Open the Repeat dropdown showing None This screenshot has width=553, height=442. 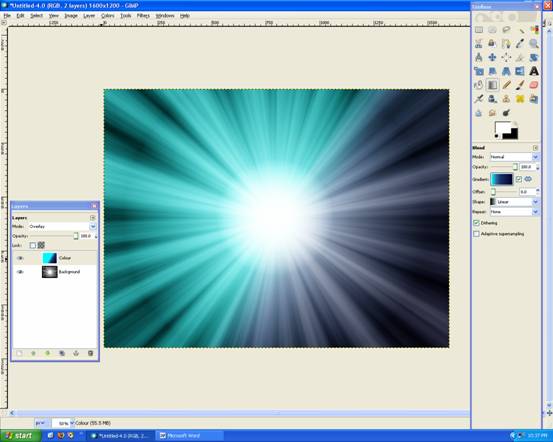coord(514,212)
